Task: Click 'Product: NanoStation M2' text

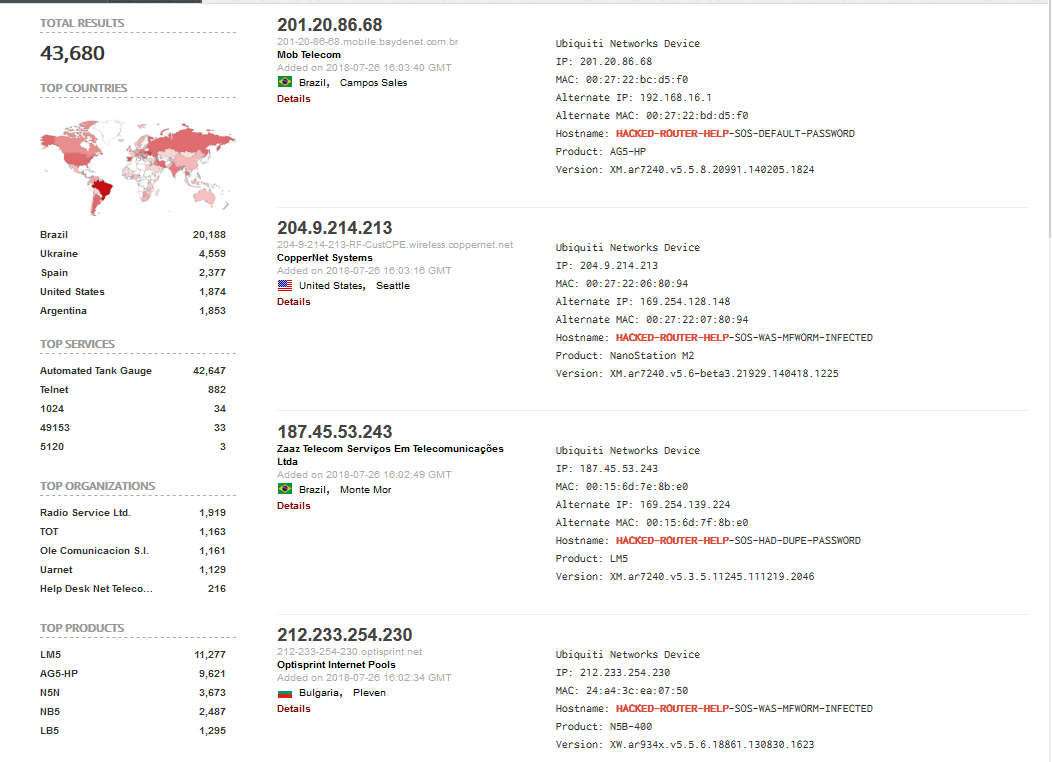Action: [625, 356]
